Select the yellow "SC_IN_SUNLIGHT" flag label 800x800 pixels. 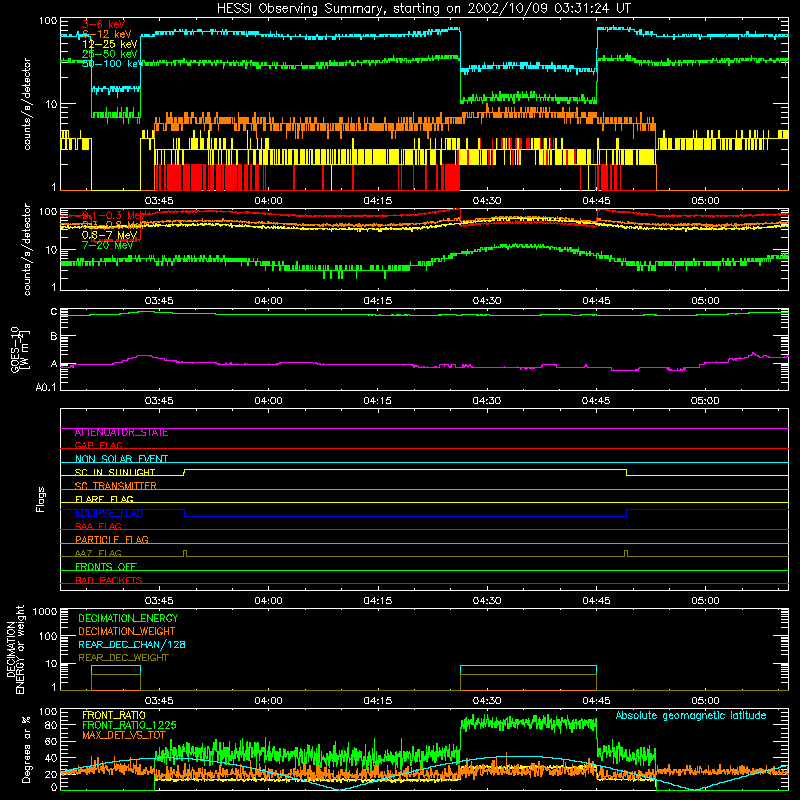click(x=115, y=472)
